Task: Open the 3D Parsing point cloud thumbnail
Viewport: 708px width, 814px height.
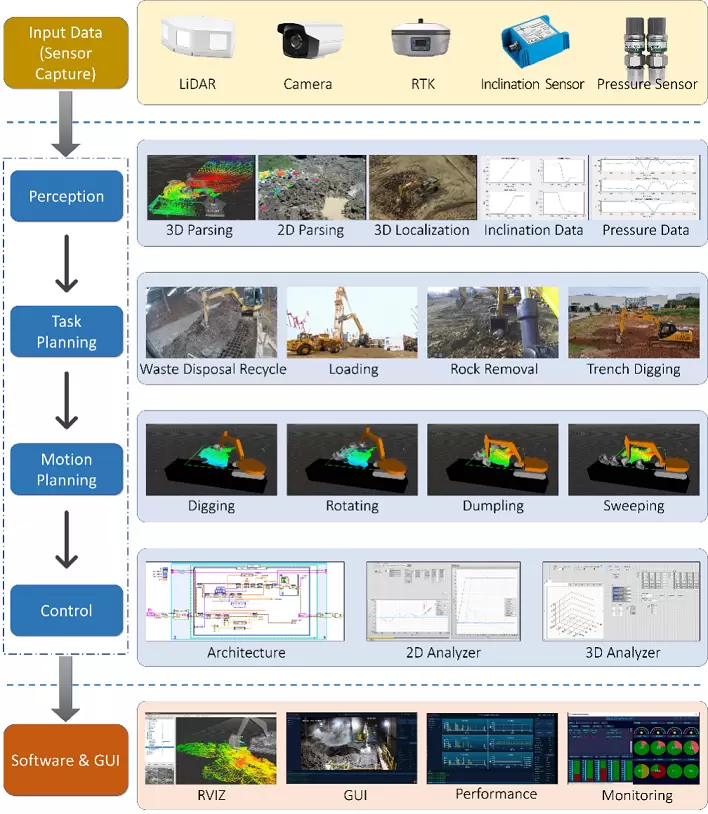Action: (x=199, y=187)
